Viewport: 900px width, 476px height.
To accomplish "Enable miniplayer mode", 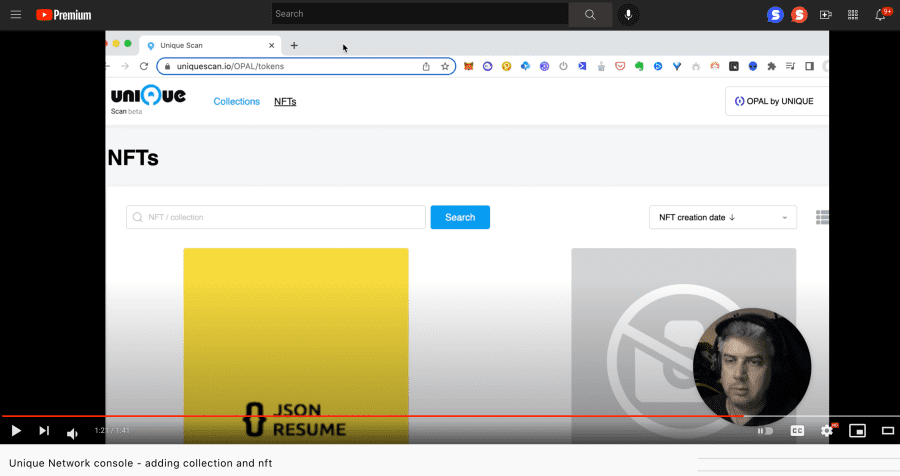I will pyautogui.click(x=858, y=431).
